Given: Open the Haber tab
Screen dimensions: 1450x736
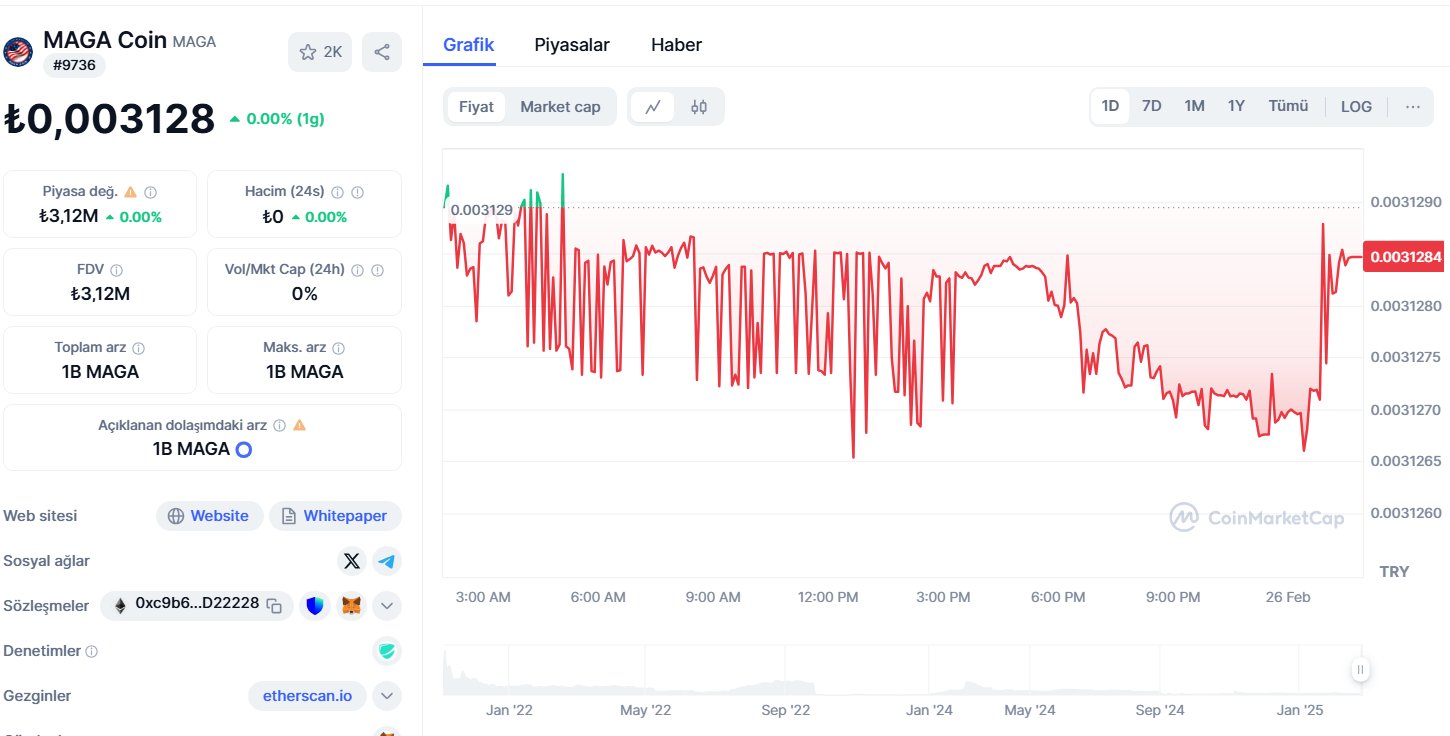Looking at the screenshot, I should pos(676,45).
